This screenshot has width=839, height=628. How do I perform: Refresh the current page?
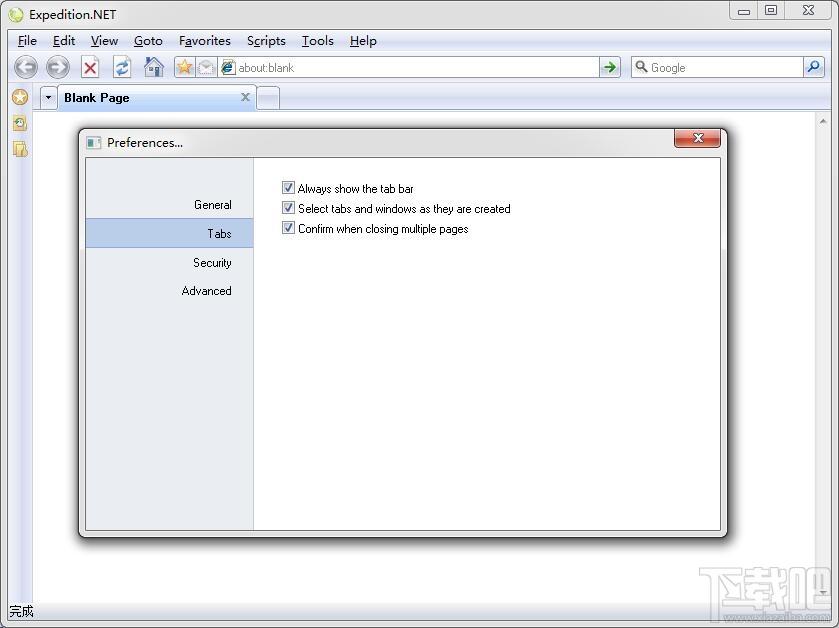click(x=122, y=67)
